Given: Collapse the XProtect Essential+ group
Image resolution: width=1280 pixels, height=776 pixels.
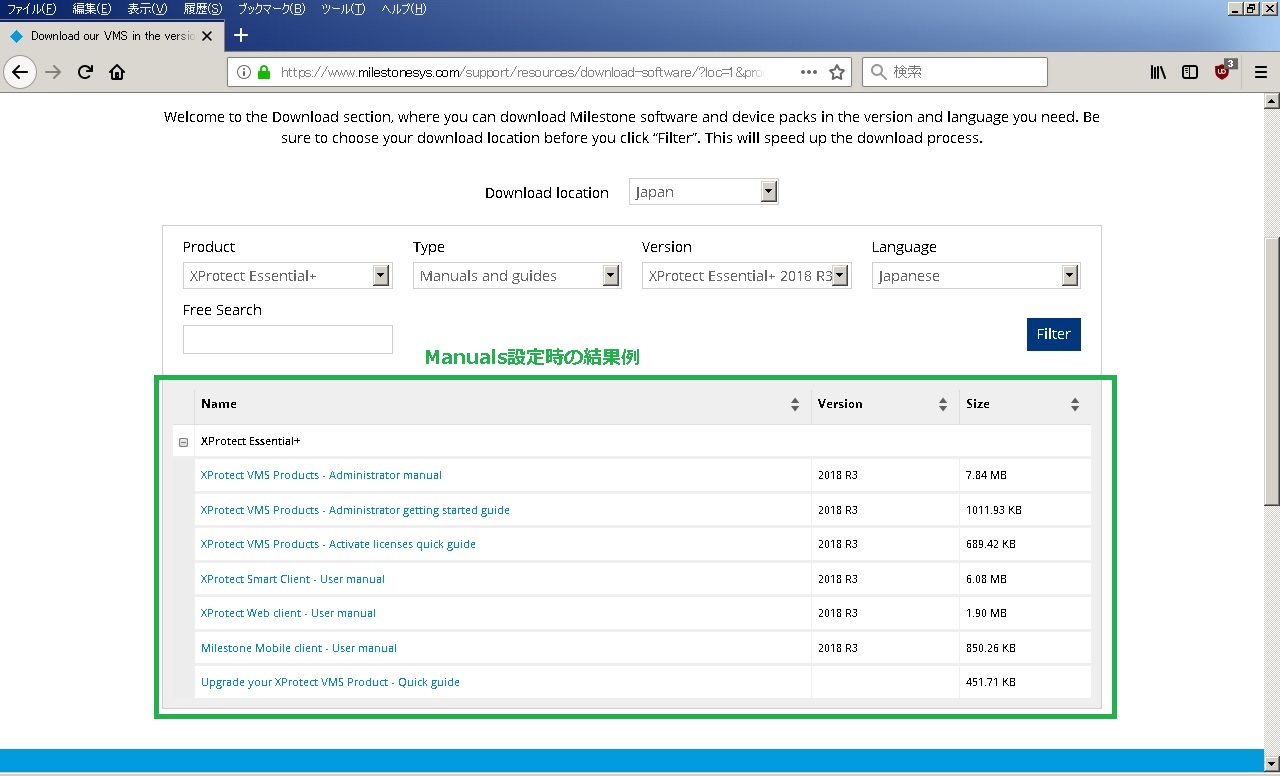Looking at the screenshot, I should pyautogui.click(x=183, y=442).
